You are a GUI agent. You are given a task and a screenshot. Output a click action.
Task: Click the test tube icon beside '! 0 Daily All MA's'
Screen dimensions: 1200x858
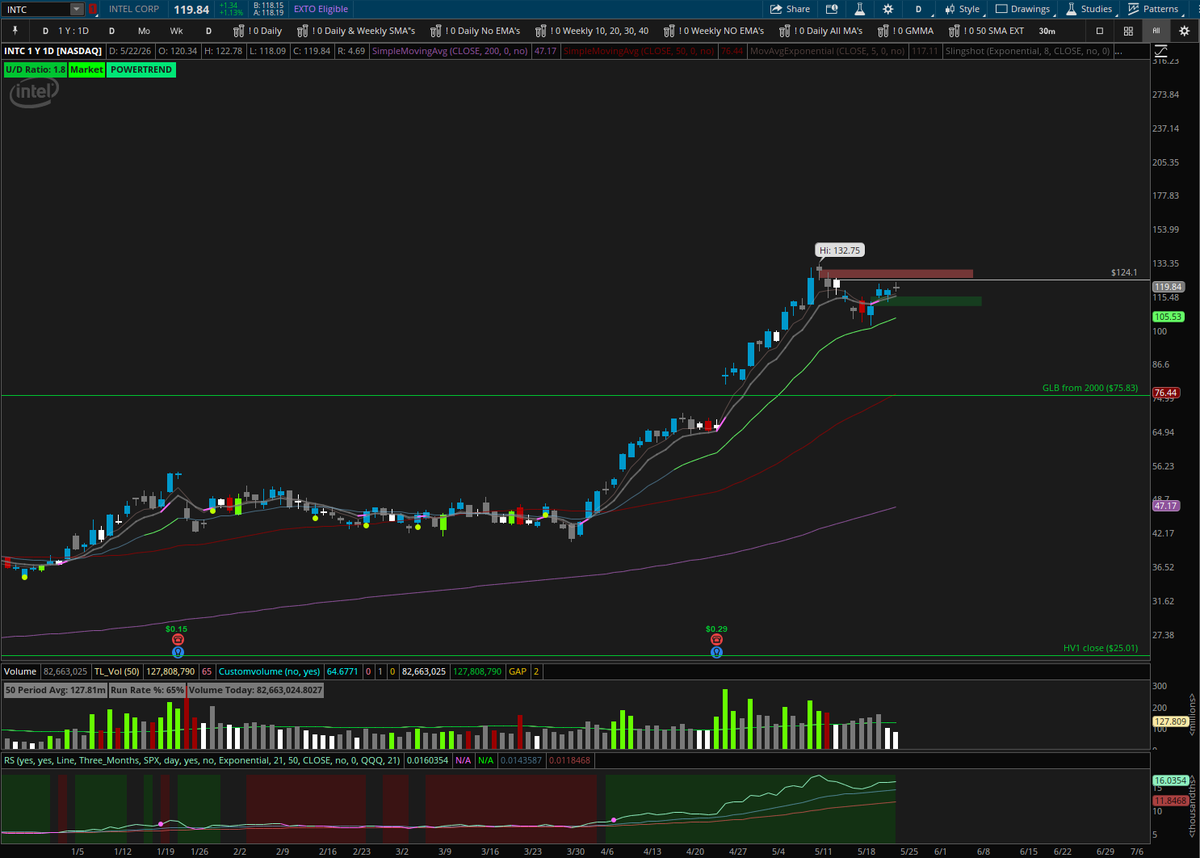point(787,31)
